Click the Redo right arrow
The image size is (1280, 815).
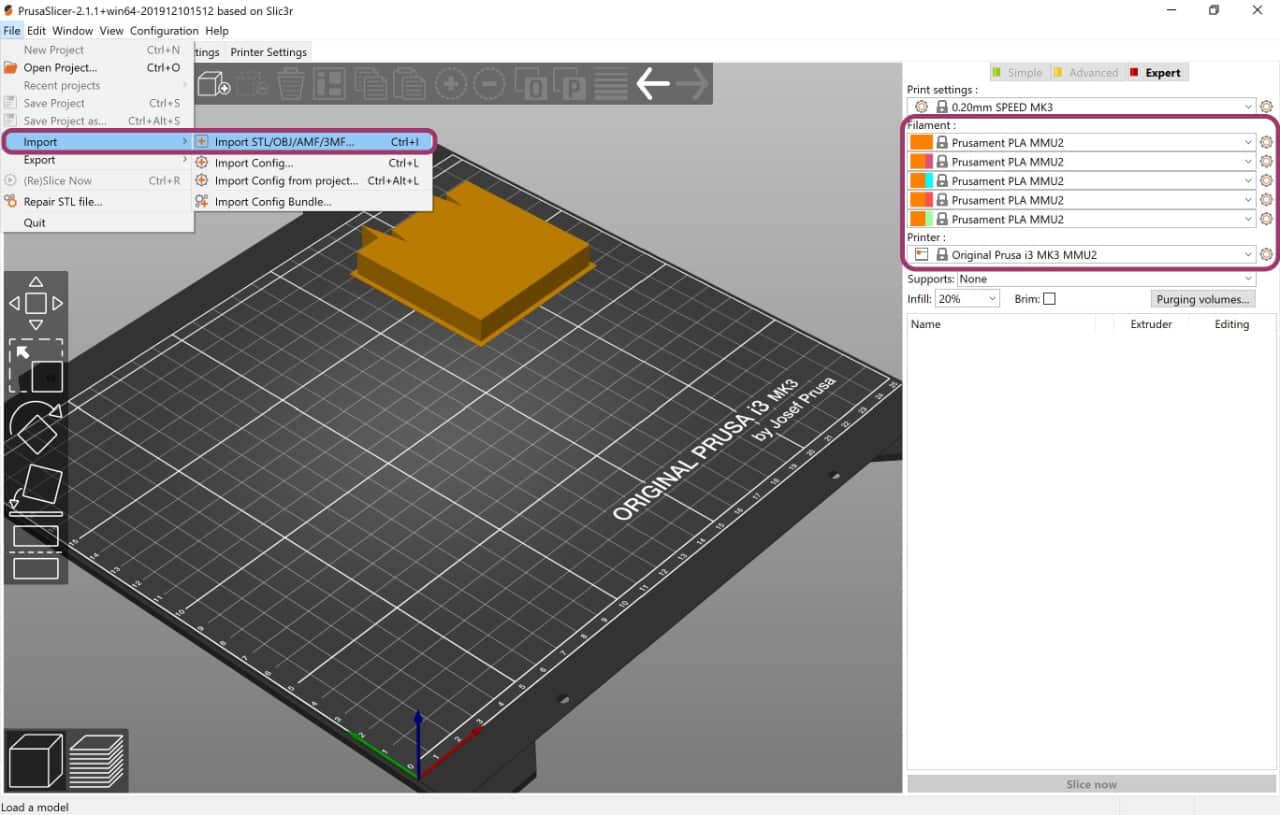tap(692, 85)
